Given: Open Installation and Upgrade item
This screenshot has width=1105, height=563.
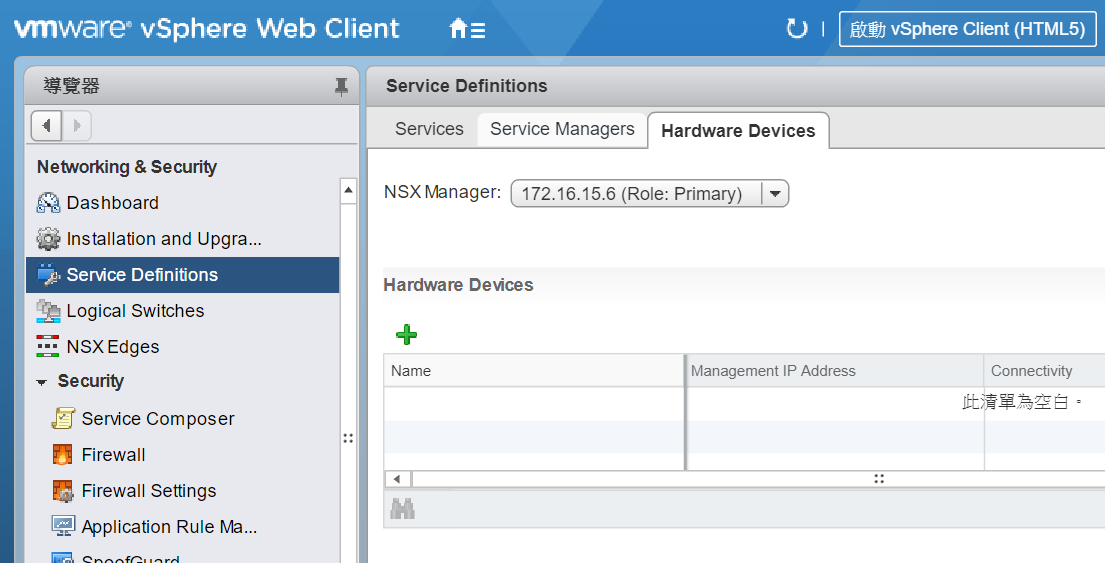Looking at the screenshot, I should tap(163, 239).
